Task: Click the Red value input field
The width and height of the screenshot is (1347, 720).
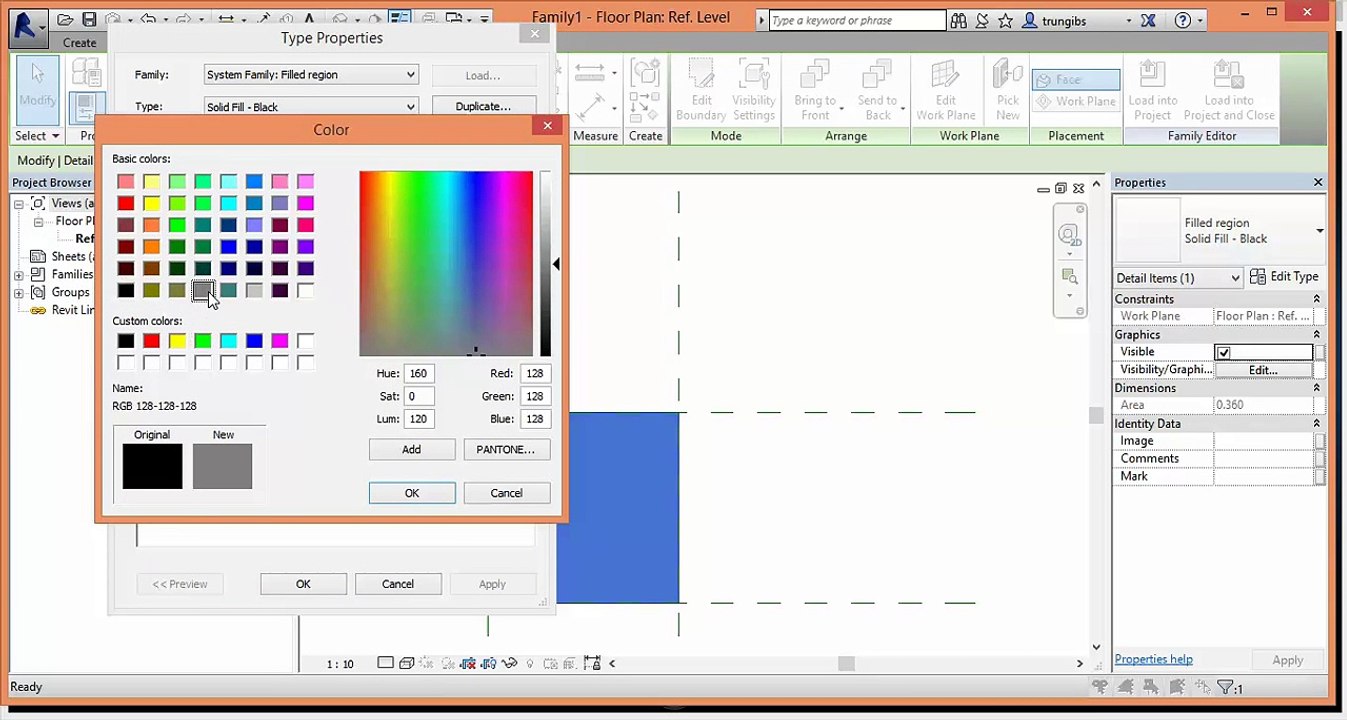Action: tap(535, 373)
